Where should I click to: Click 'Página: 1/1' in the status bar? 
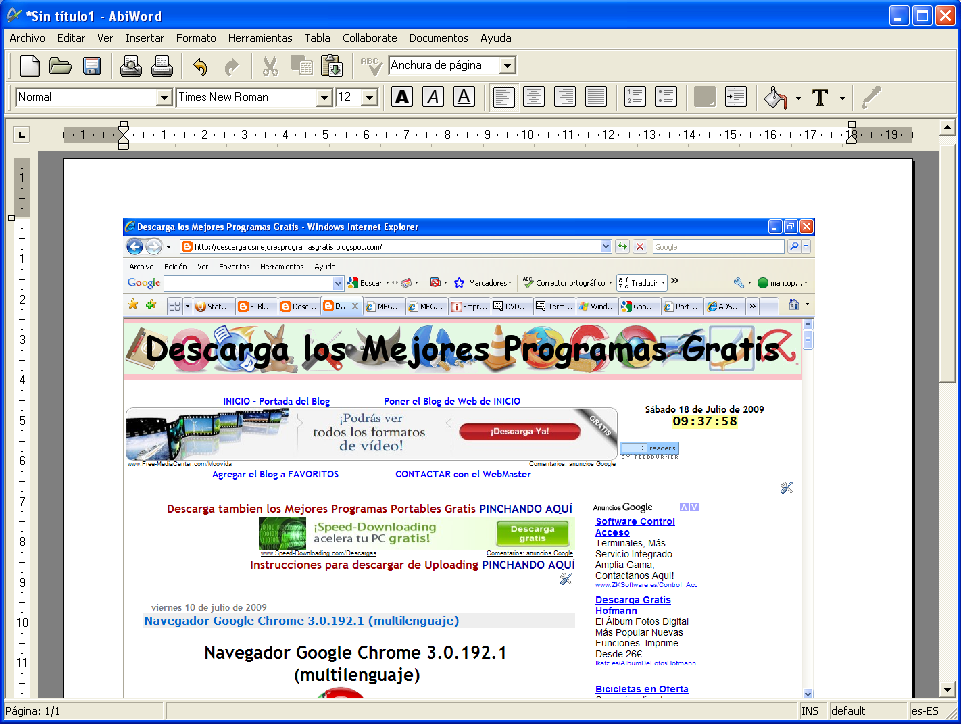(x=32, y=711)
